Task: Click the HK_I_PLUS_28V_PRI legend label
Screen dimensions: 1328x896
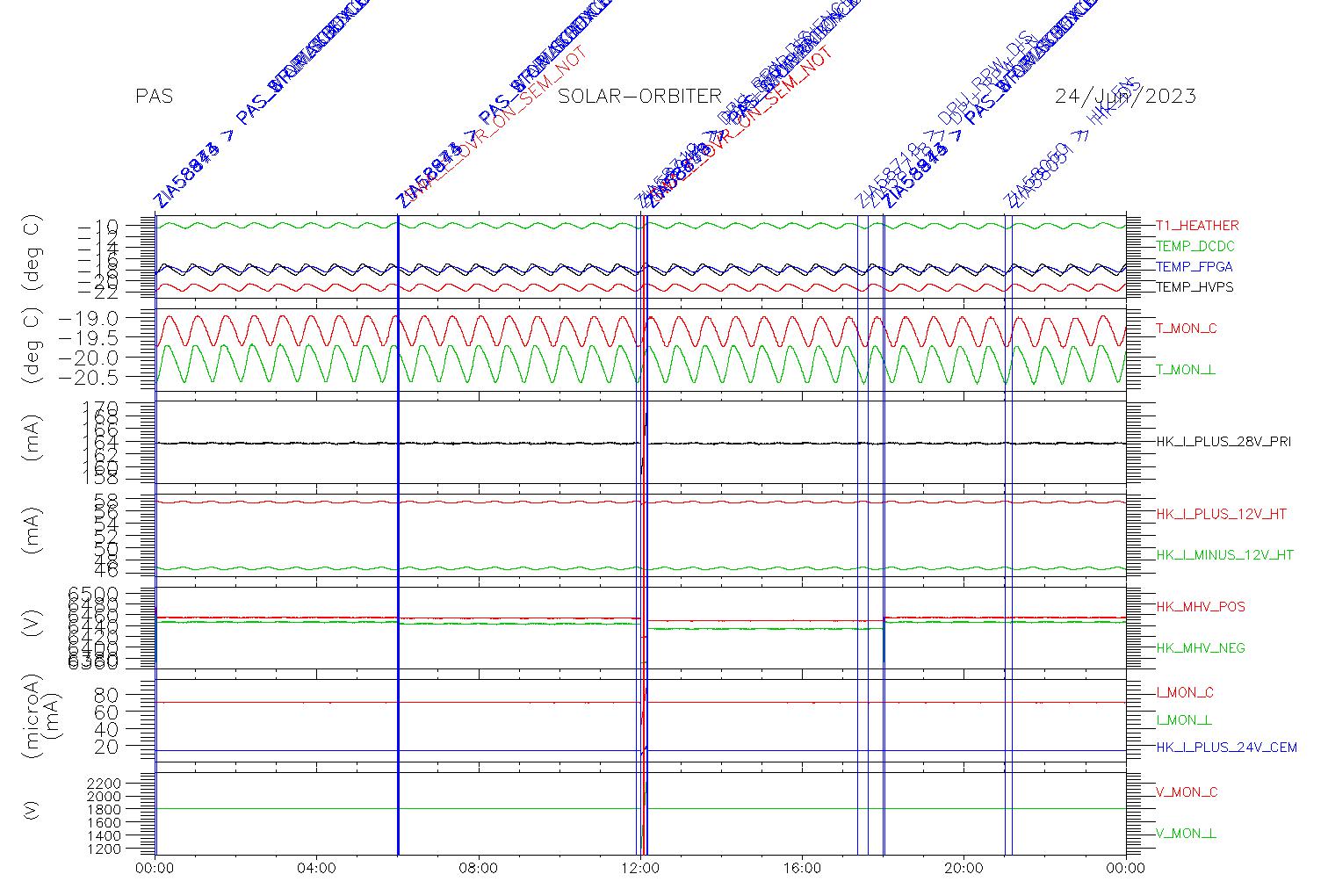Action: 1223,442
